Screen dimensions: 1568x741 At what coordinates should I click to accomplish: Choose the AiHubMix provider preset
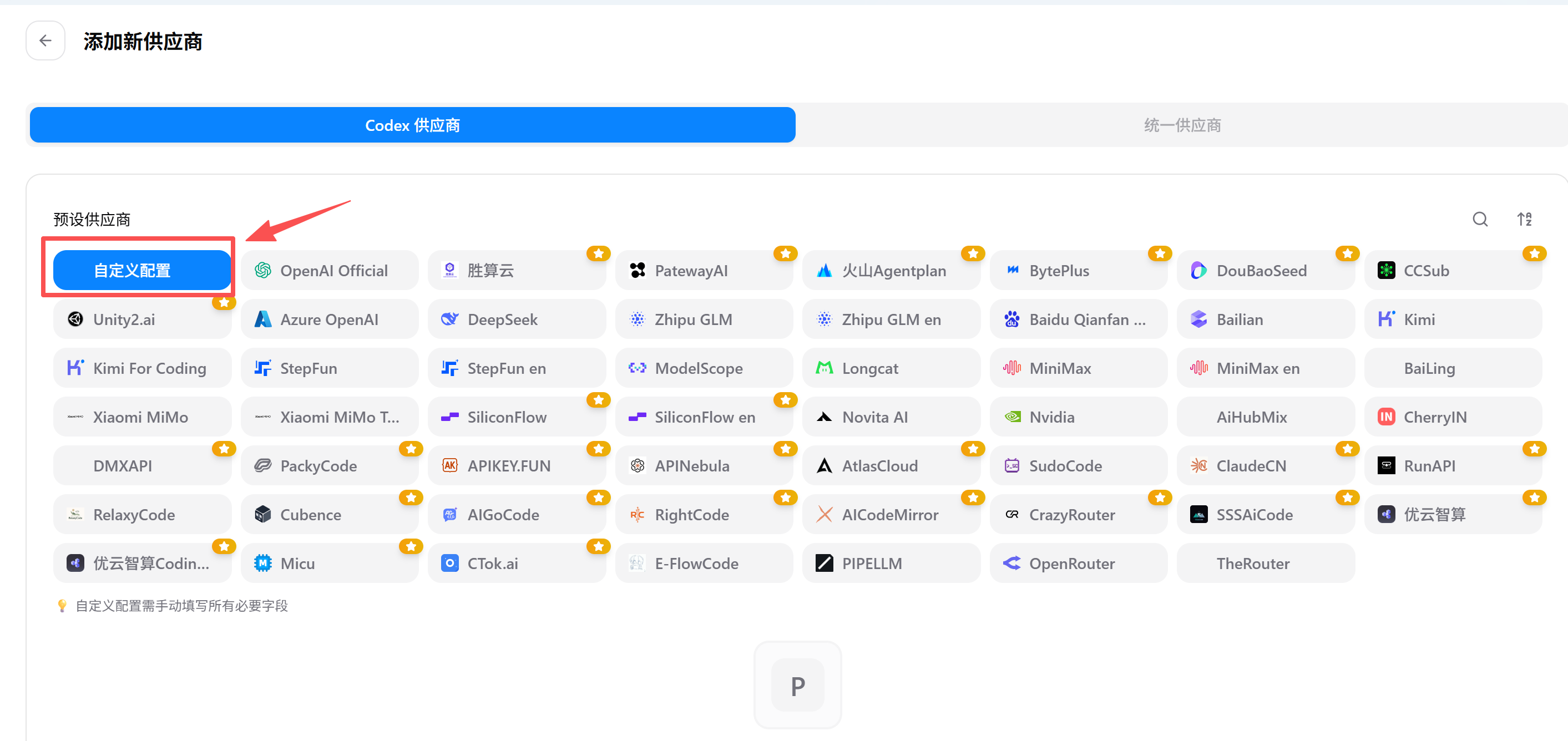coord(1266,417)
